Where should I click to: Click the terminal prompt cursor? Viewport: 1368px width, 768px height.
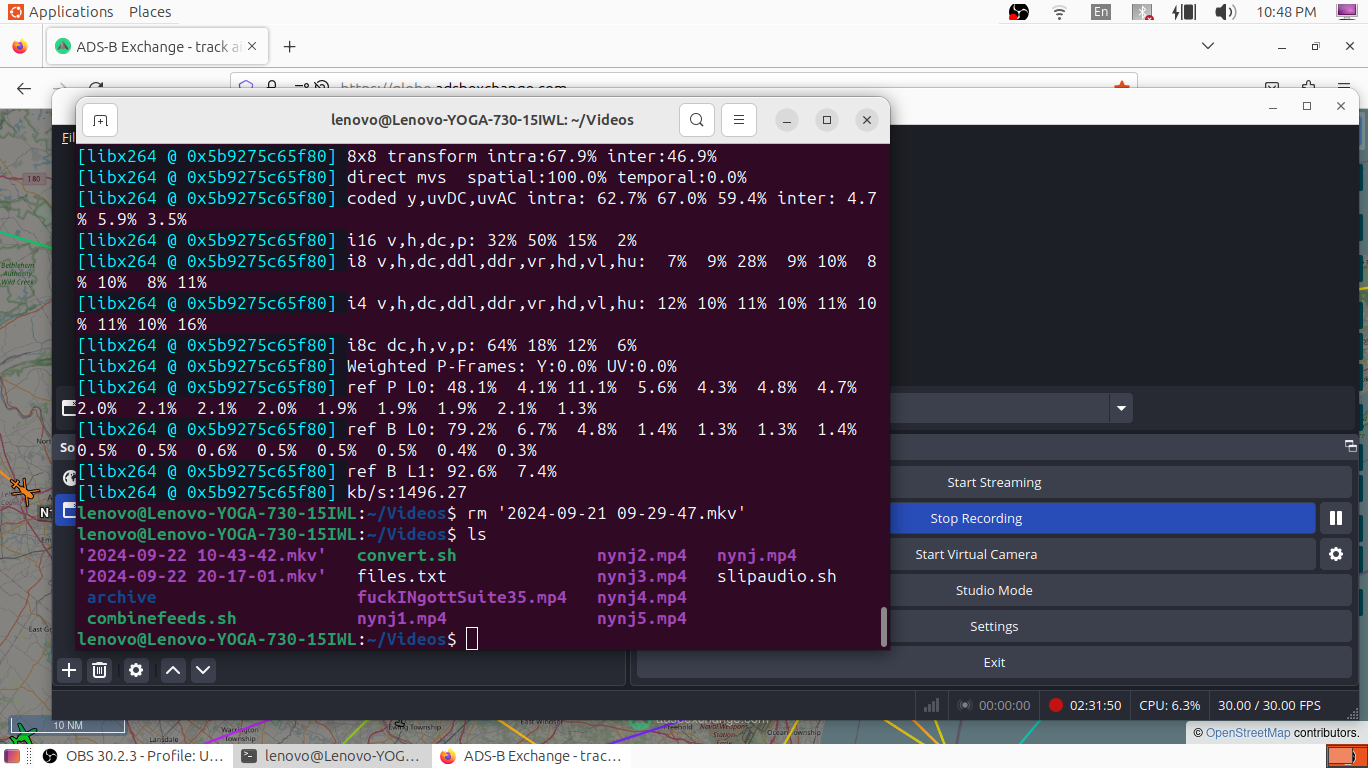click(472, 639)
